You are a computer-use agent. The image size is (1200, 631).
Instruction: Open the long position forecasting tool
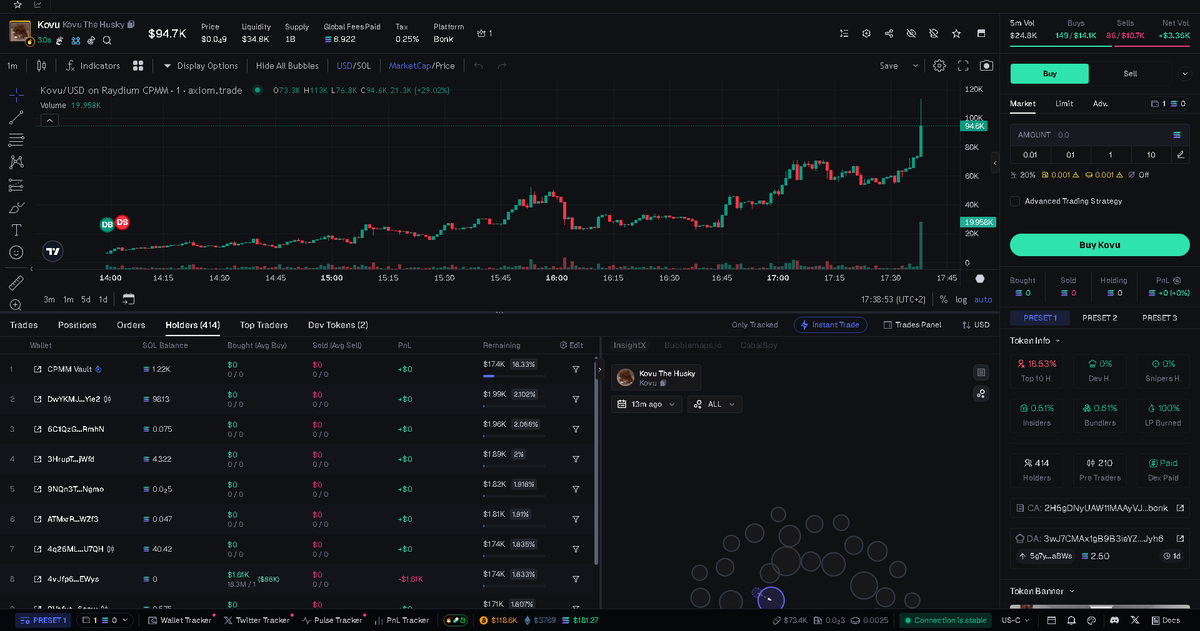tap(16, 185)
